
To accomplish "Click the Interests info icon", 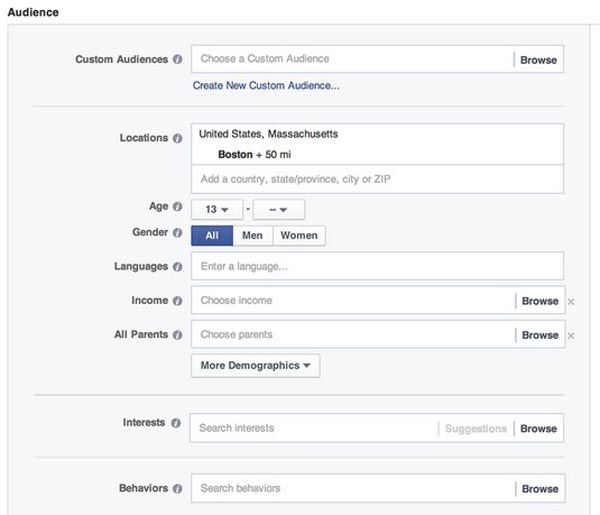I will [x=176, y=423].
